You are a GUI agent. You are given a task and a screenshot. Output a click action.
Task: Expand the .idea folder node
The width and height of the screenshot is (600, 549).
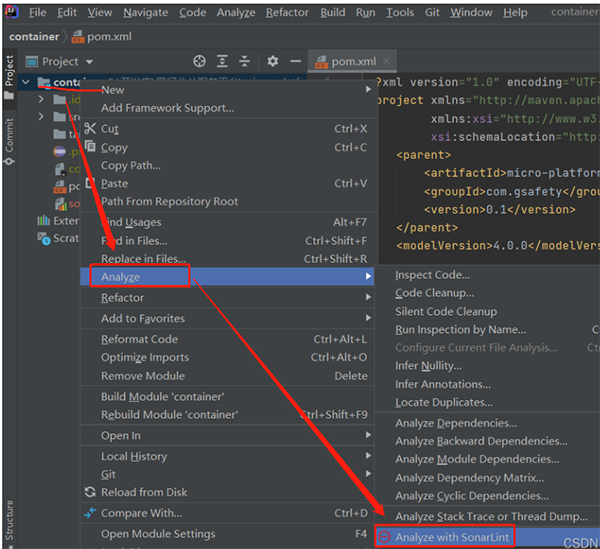point(41,99)
